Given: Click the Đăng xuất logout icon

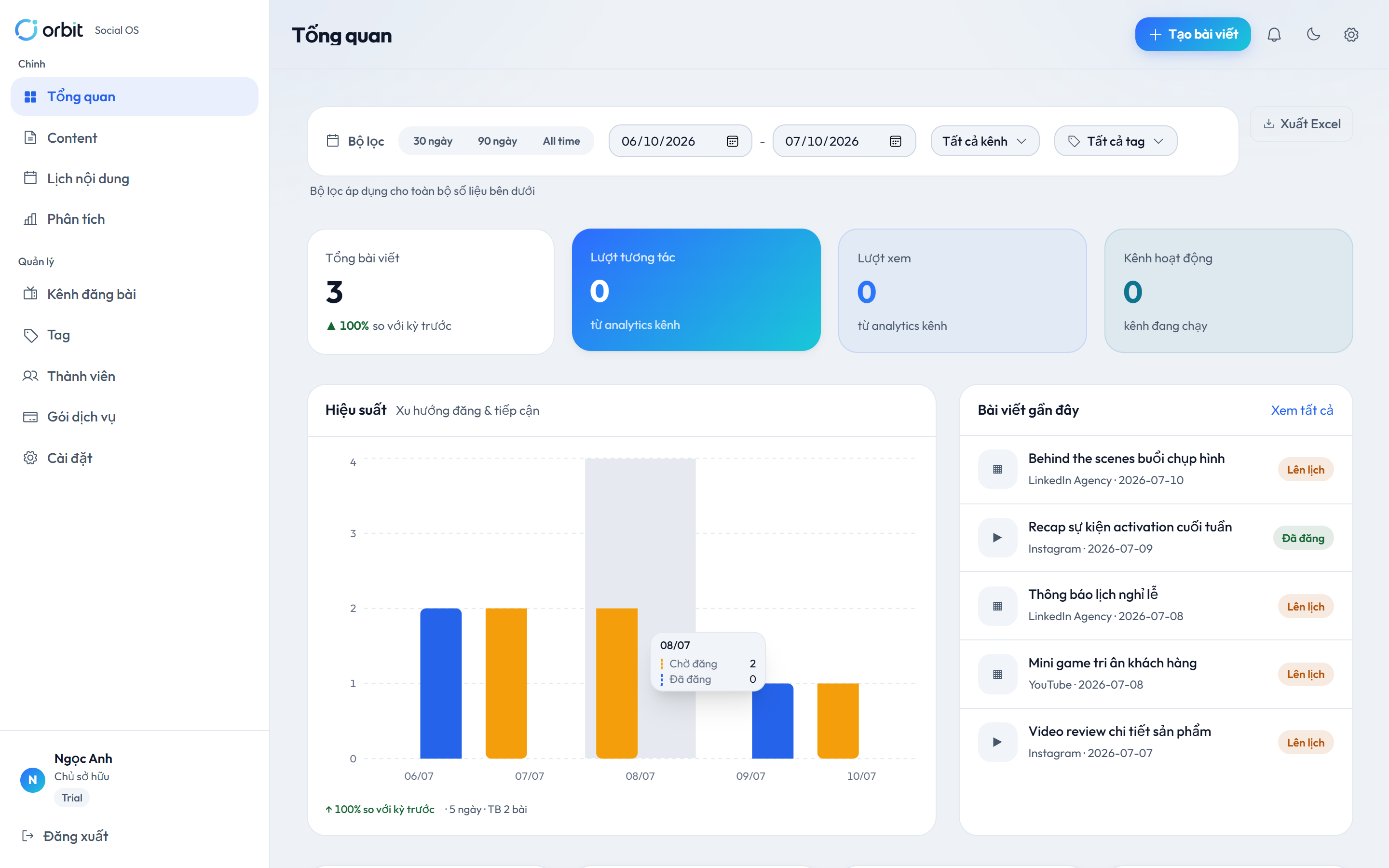Looking at the screenshot, I should 27,836.
